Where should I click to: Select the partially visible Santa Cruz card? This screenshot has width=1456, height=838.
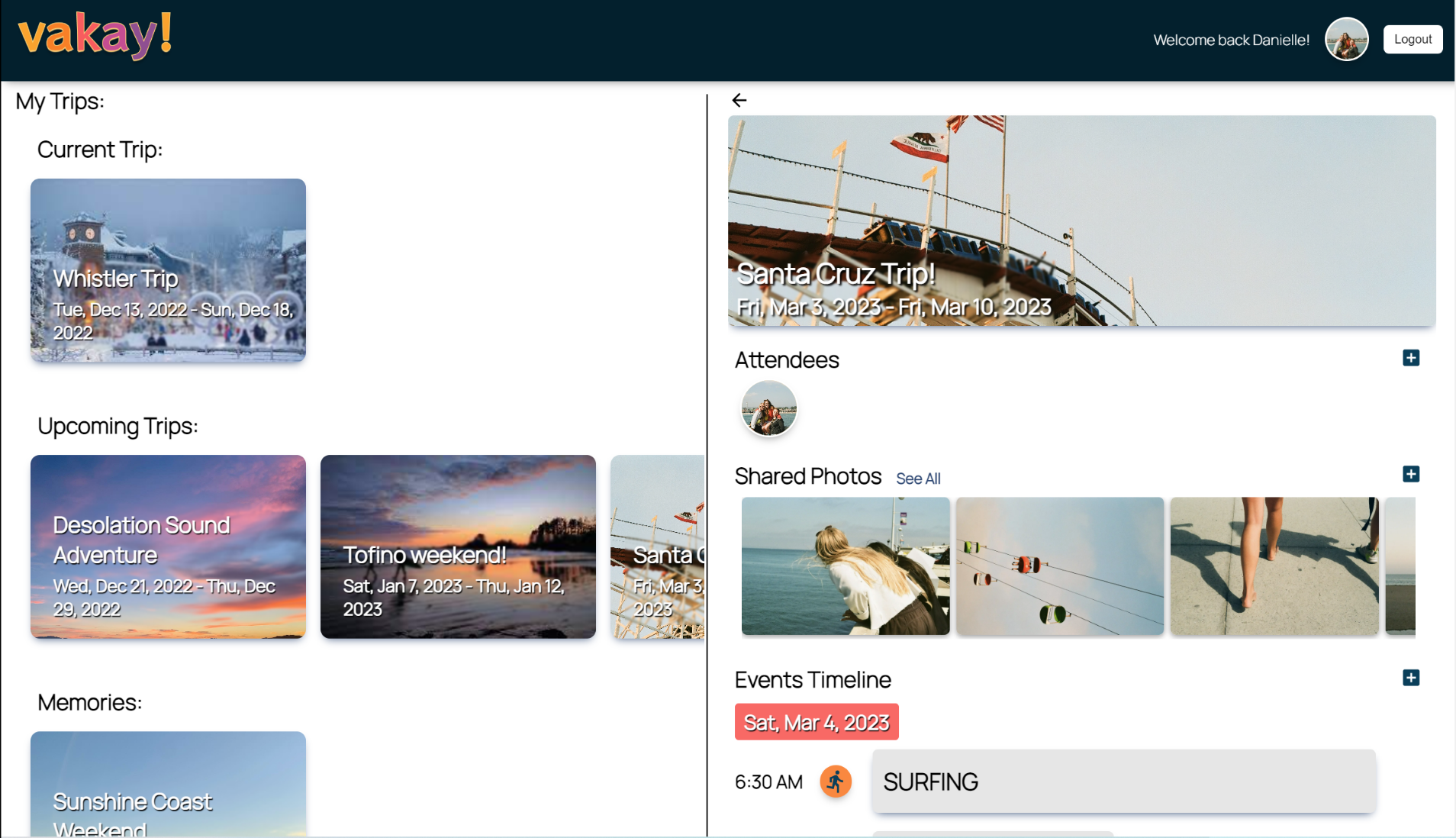(x=657, y=546)
